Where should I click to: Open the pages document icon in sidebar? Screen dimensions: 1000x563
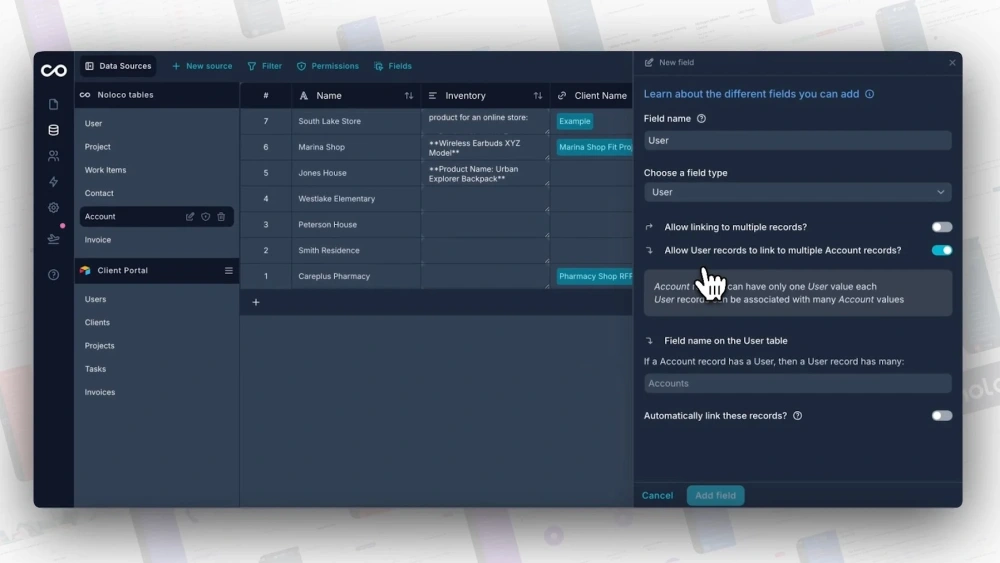click(x=54, y=104)
